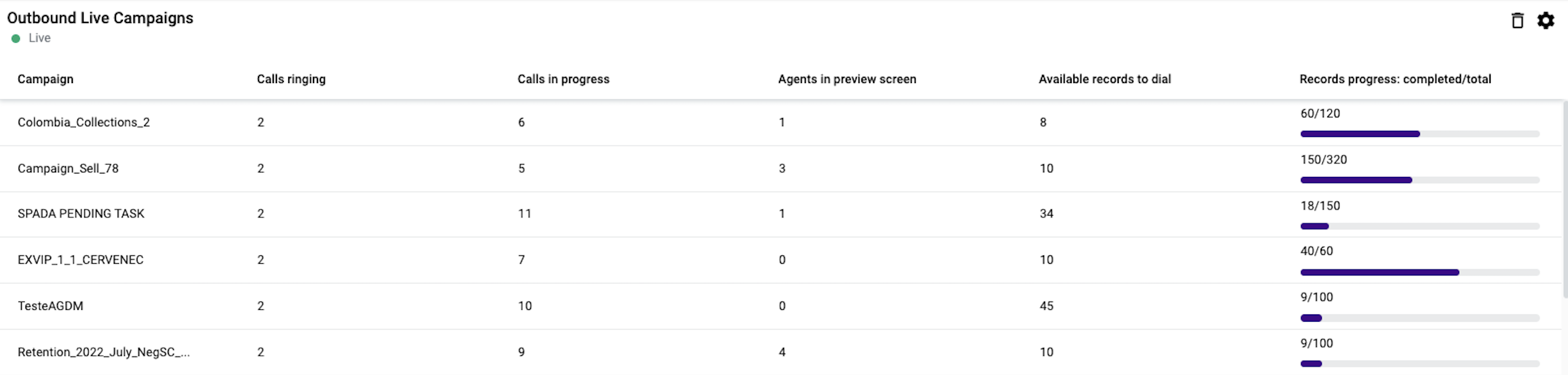Open truncated Retention_2022_July_NegSC campaign
Image resolution: width=1568 pixels, height=375 pixels.
[104, 353]
